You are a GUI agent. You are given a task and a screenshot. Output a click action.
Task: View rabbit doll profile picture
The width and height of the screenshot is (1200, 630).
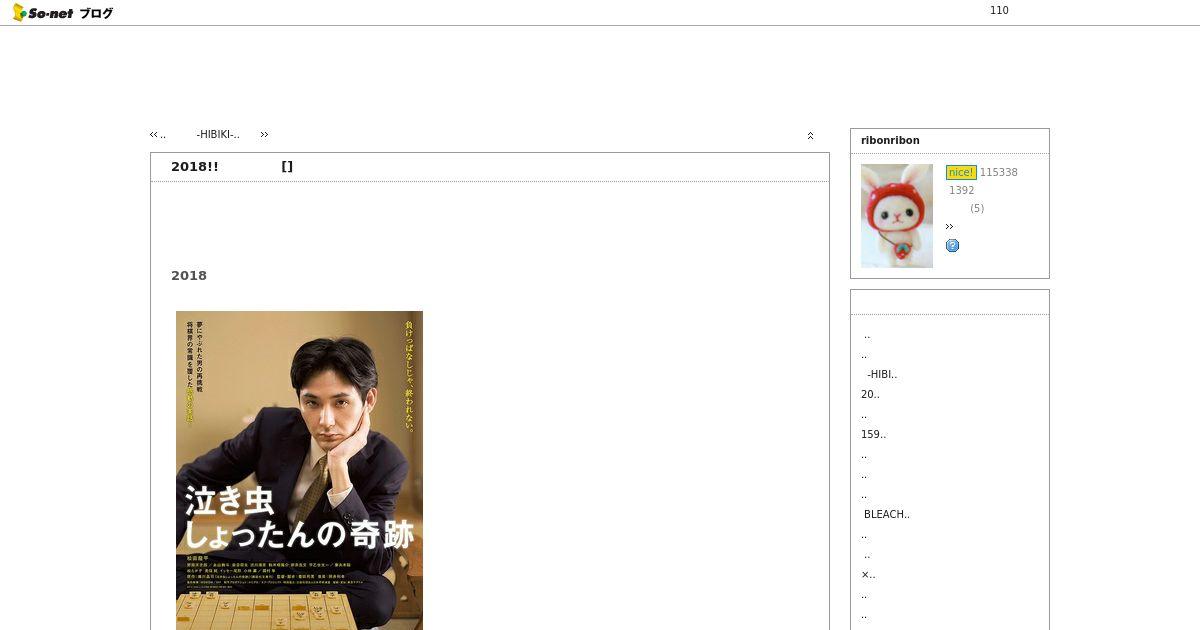tap(897, 216)
